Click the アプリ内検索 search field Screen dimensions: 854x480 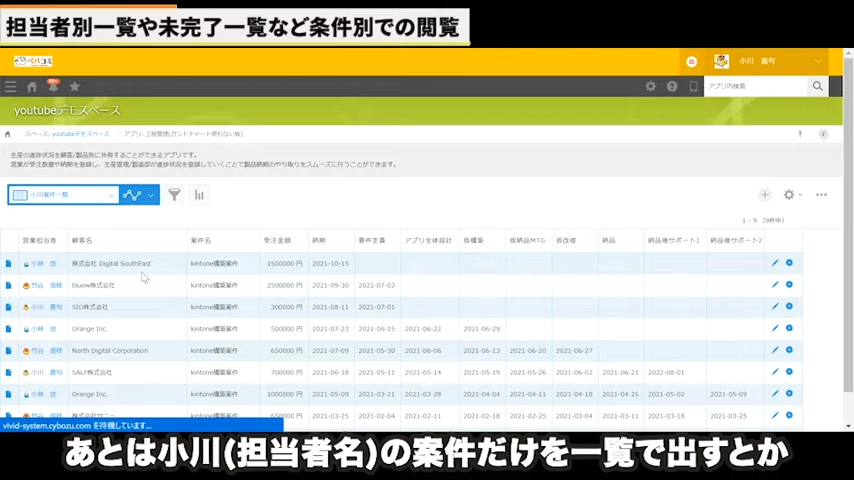[x=755, y=86]
